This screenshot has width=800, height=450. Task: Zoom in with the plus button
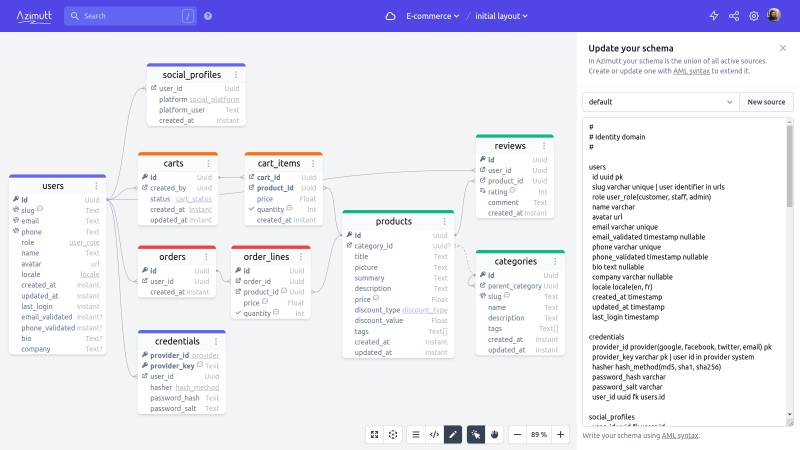click(x=560, y=435)
